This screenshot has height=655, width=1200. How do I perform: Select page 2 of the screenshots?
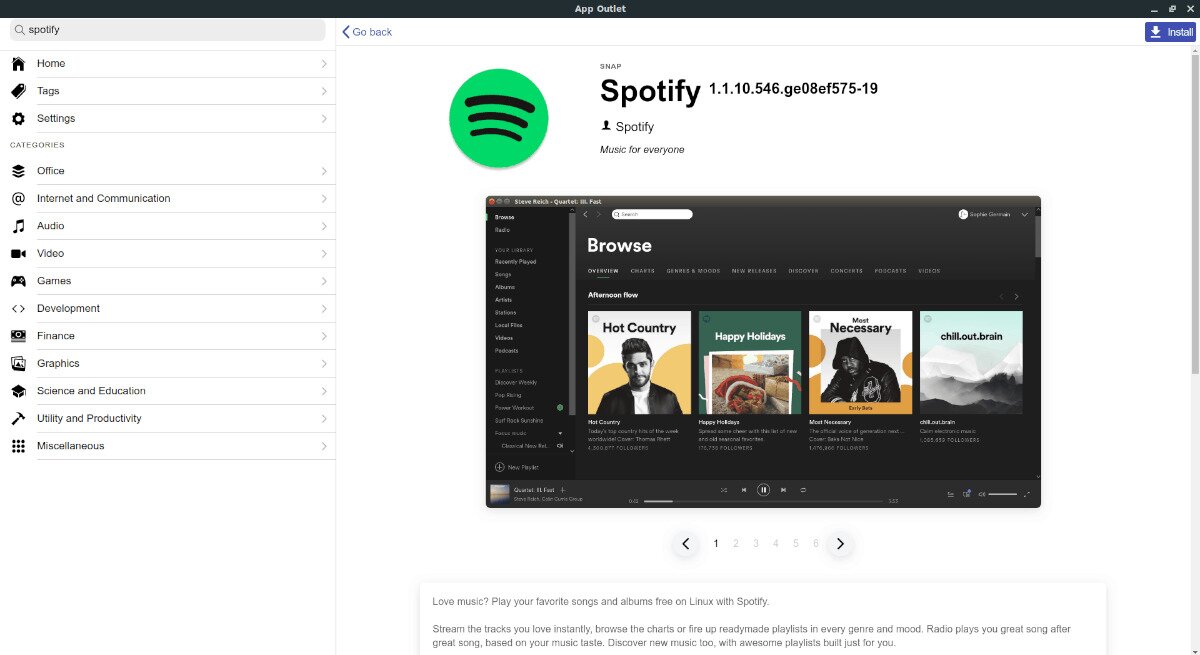point(735,543)
